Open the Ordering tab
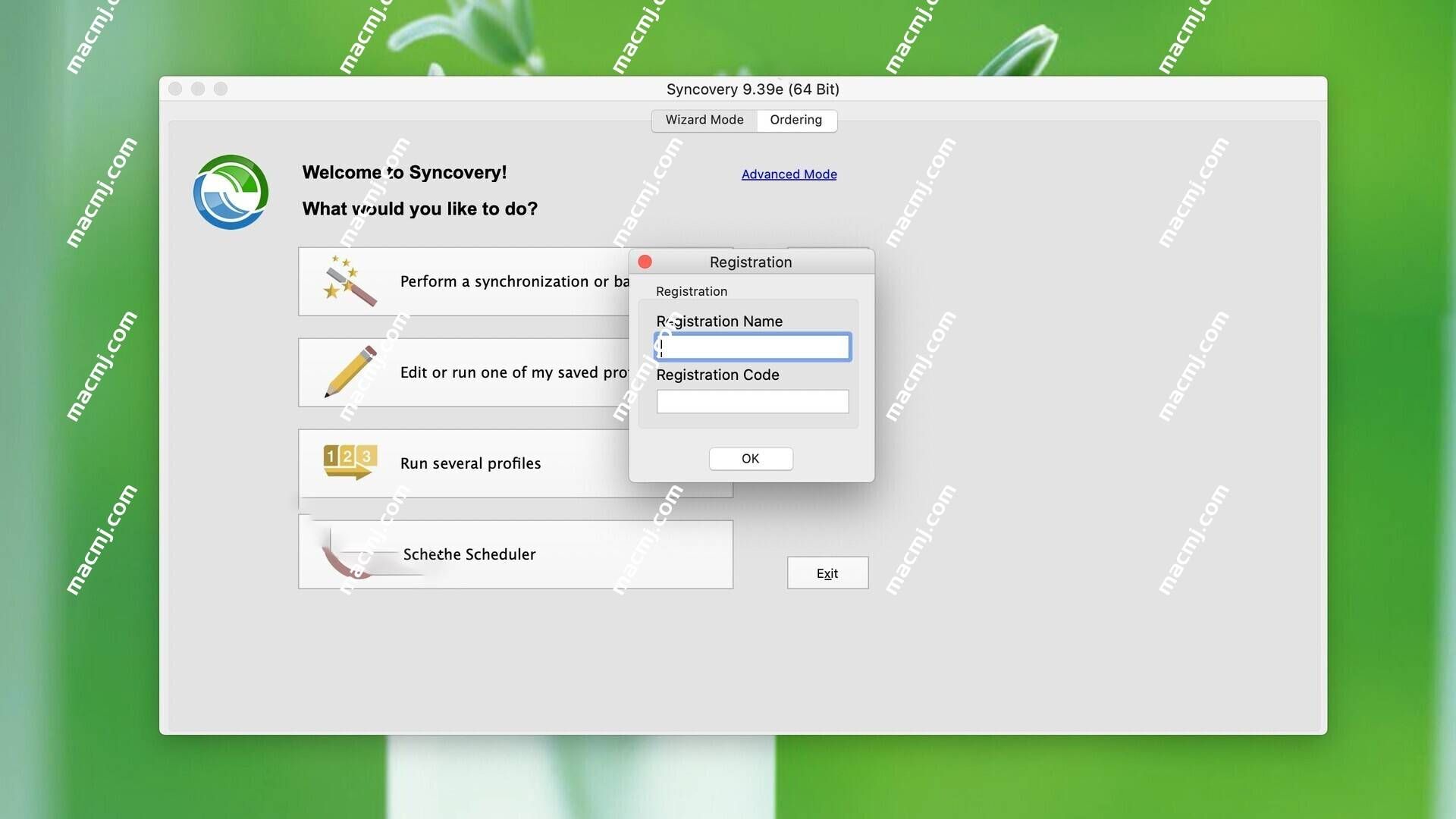The height and width of the screenshot is (819, 1456). click(x=796, y=120)
